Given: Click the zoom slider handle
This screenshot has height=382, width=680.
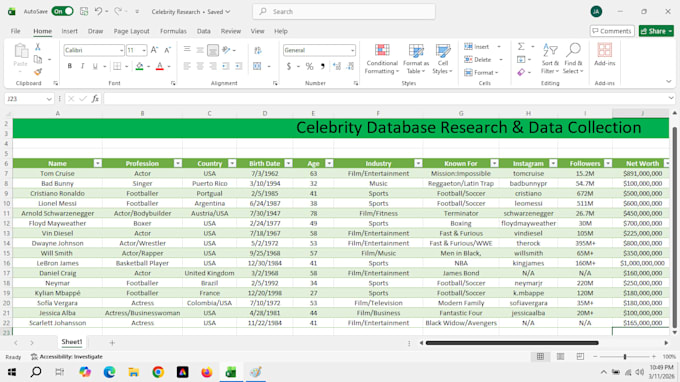Looking at the screenshot, I should (x=625, y=356).
